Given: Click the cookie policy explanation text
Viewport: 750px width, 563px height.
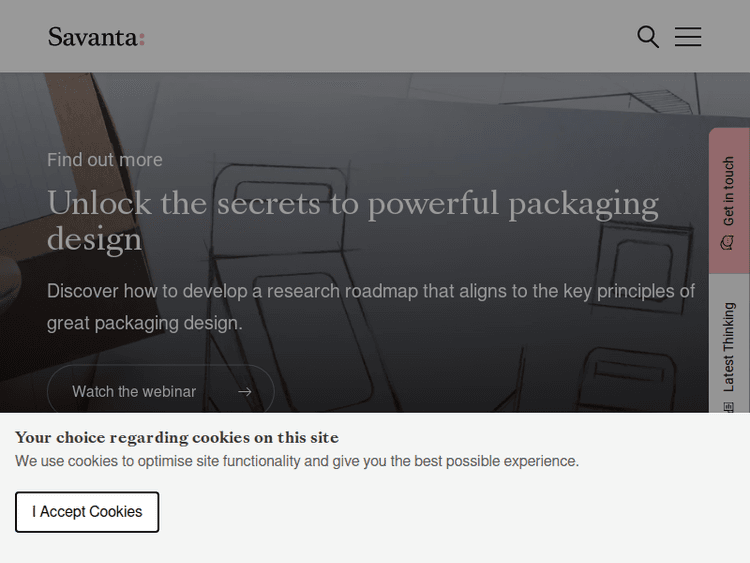Looking at the screenshot, I should tap(296, 461).
